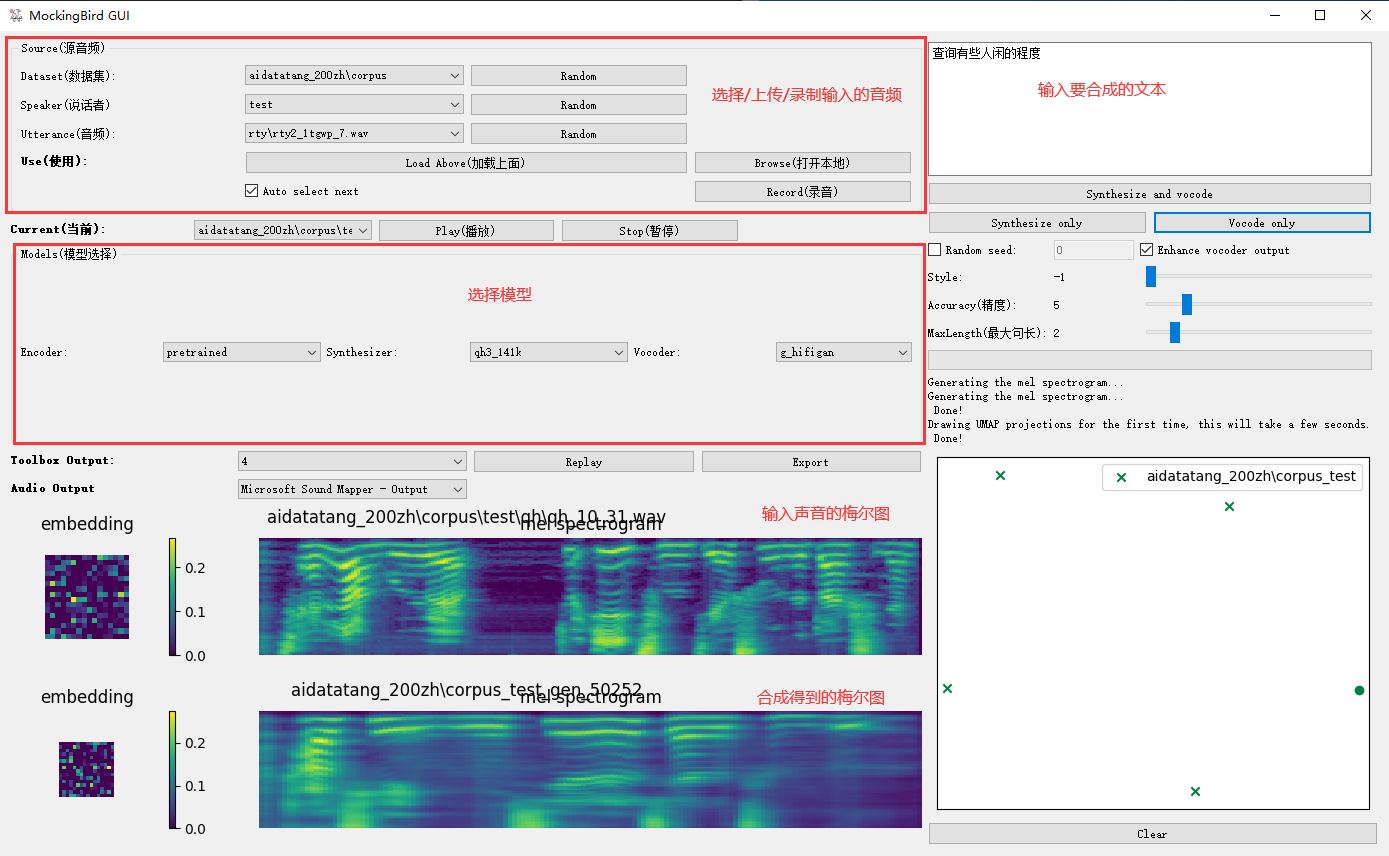
Task: Click the Accuracy slider handle
Action: point(1187,304)
